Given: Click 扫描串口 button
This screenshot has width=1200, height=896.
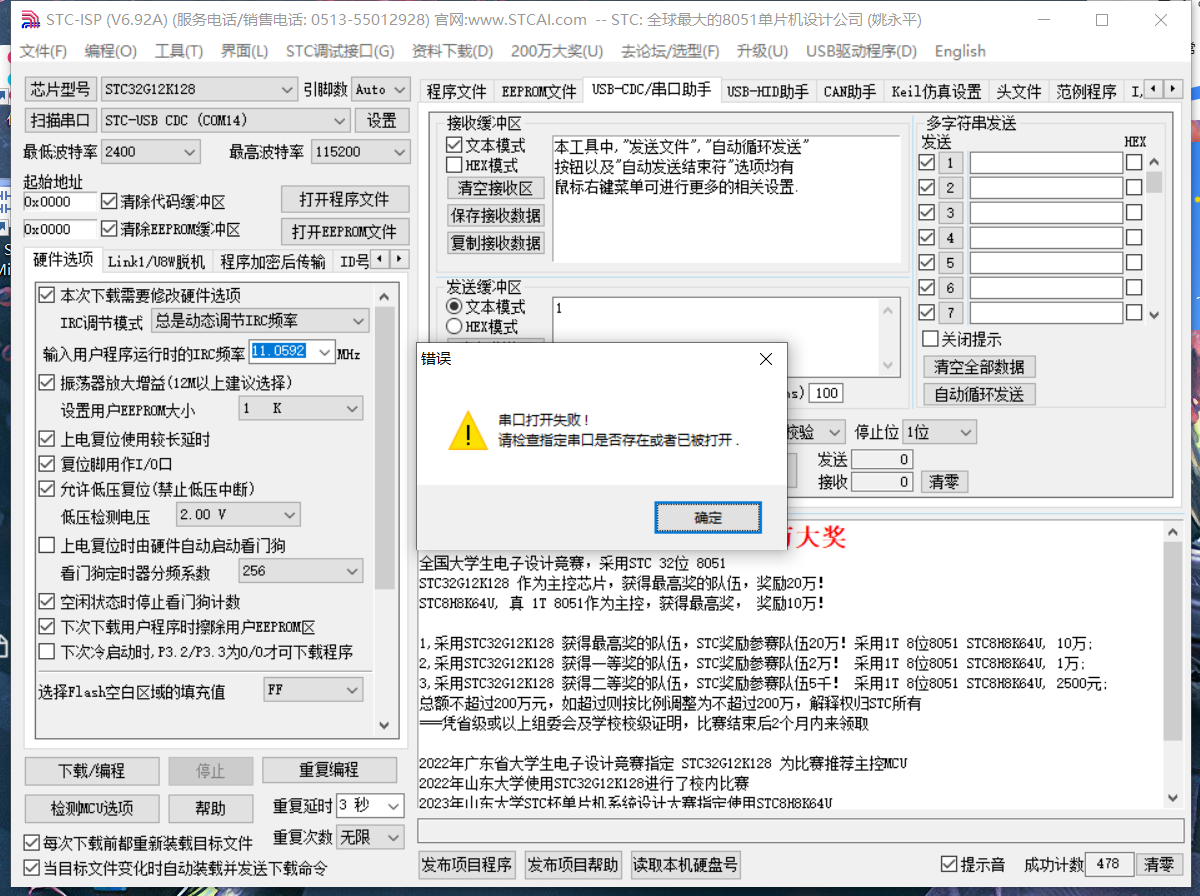Looking at the screenshot, I should [59, 120].
